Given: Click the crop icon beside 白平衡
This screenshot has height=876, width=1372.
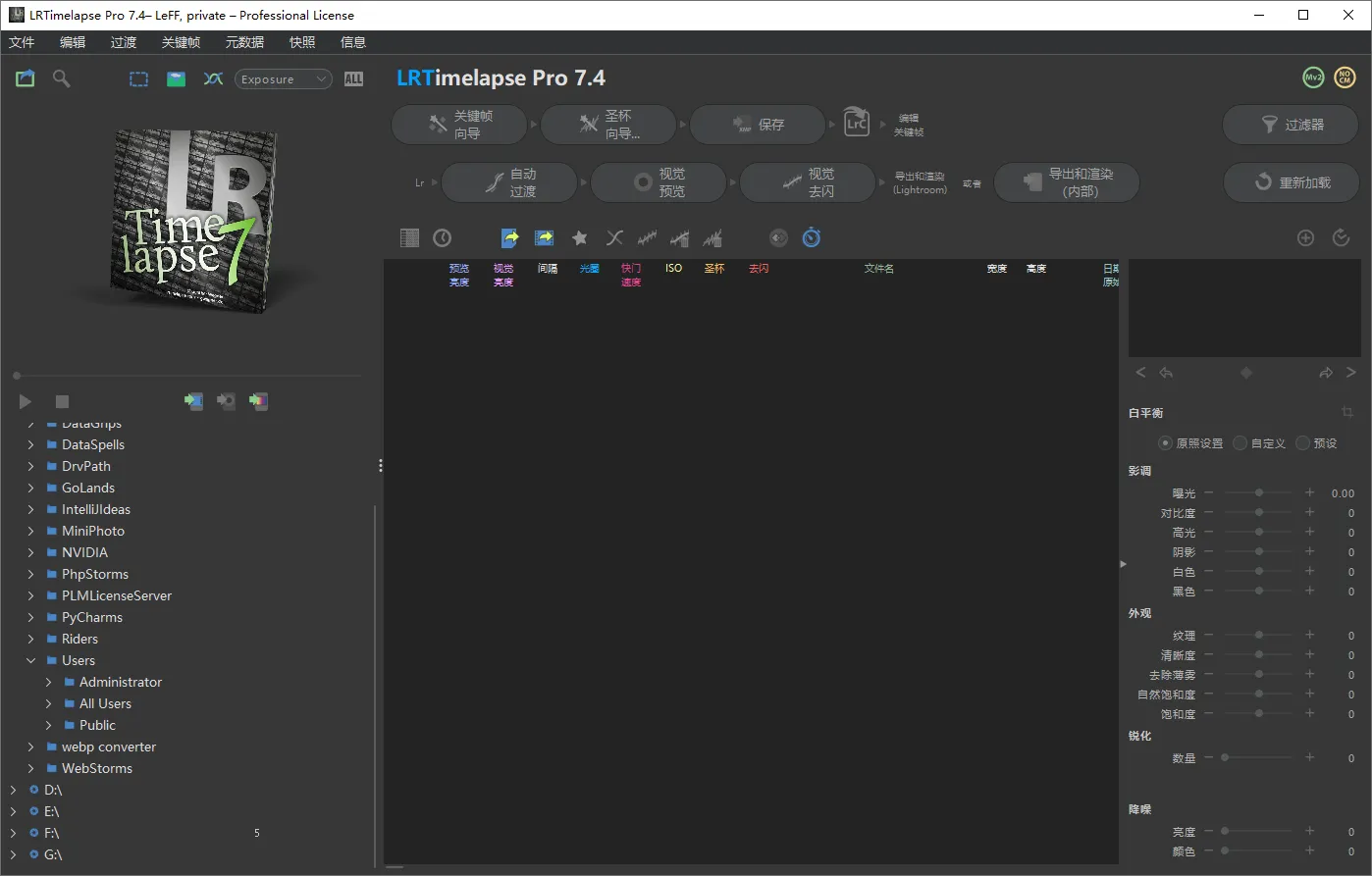Looking at the screenshot, I should [1347, 413].
